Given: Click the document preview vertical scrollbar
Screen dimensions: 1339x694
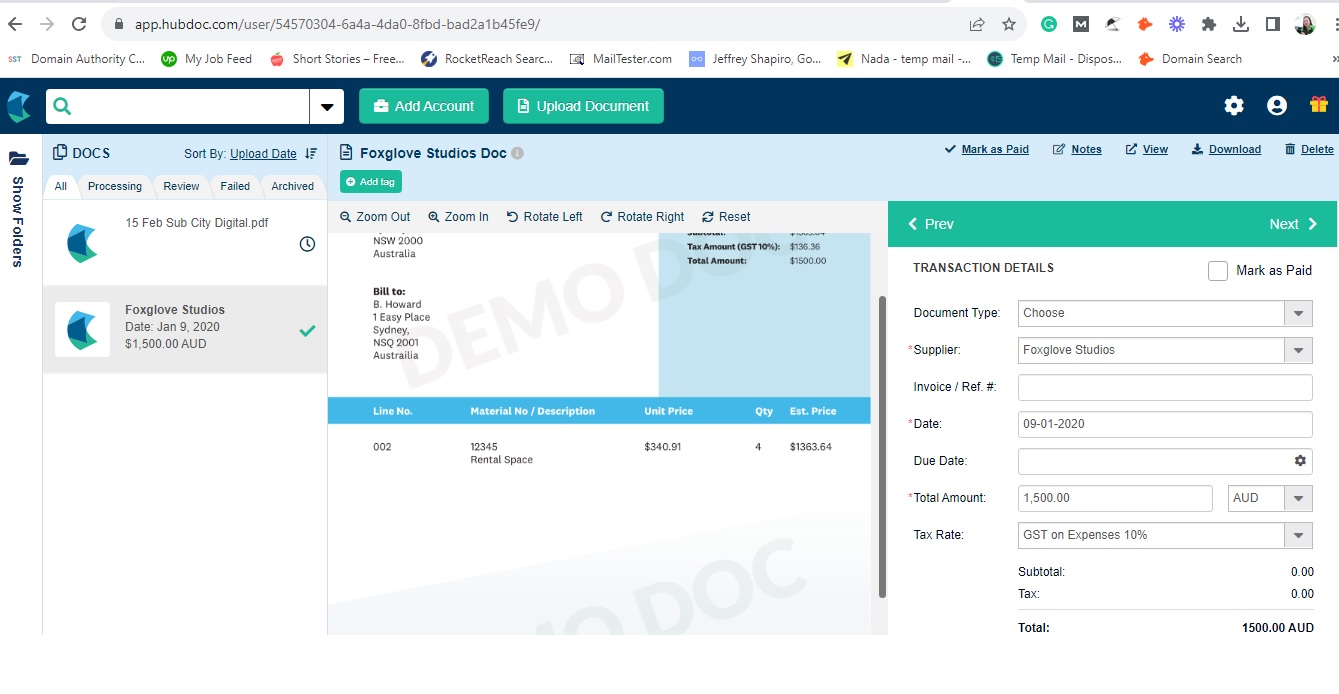Looking at the screenshot, I should coord(882,447).
